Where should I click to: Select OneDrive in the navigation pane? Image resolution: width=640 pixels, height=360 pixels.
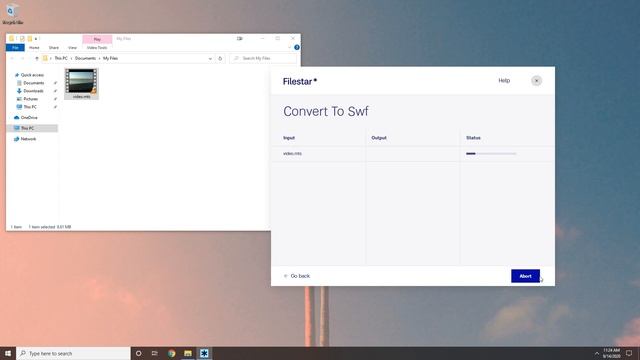(29, 118)
